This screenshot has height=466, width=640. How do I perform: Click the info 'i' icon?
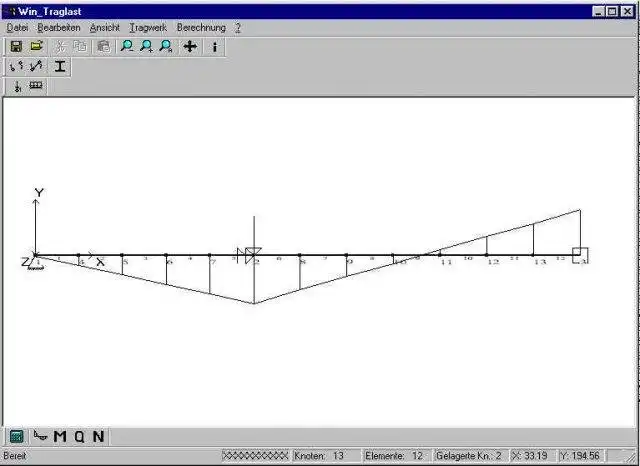click(215, 47)
